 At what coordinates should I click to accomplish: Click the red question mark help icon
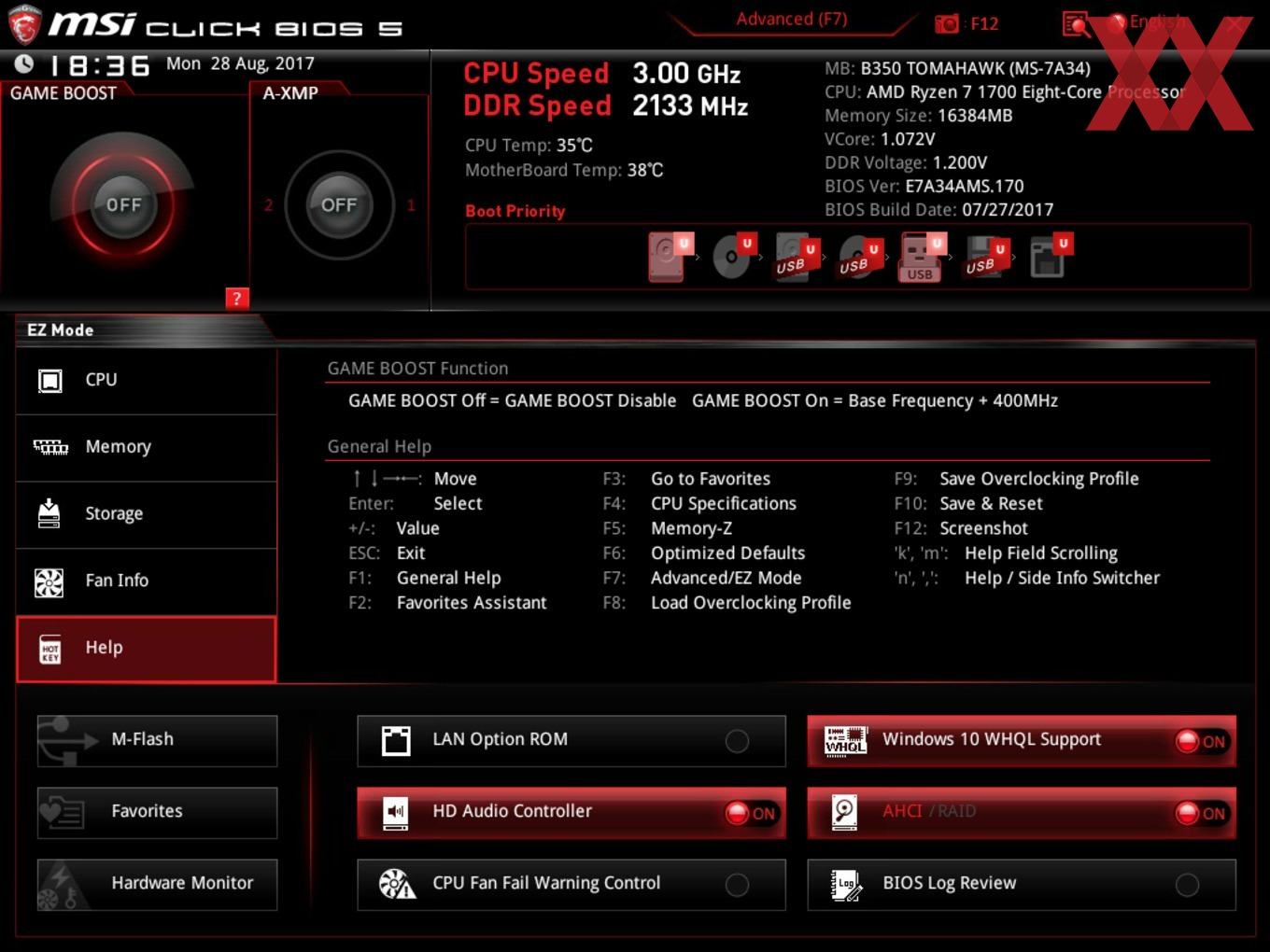236,298
